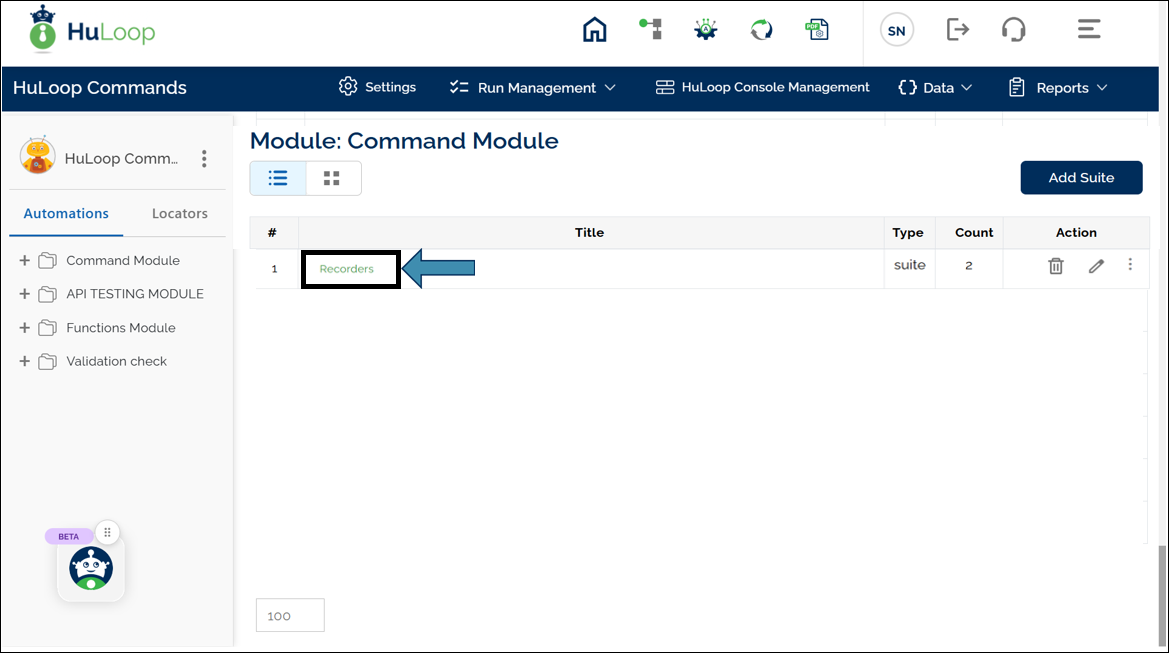Open support via the headset icon

(x=1013, y=30)
